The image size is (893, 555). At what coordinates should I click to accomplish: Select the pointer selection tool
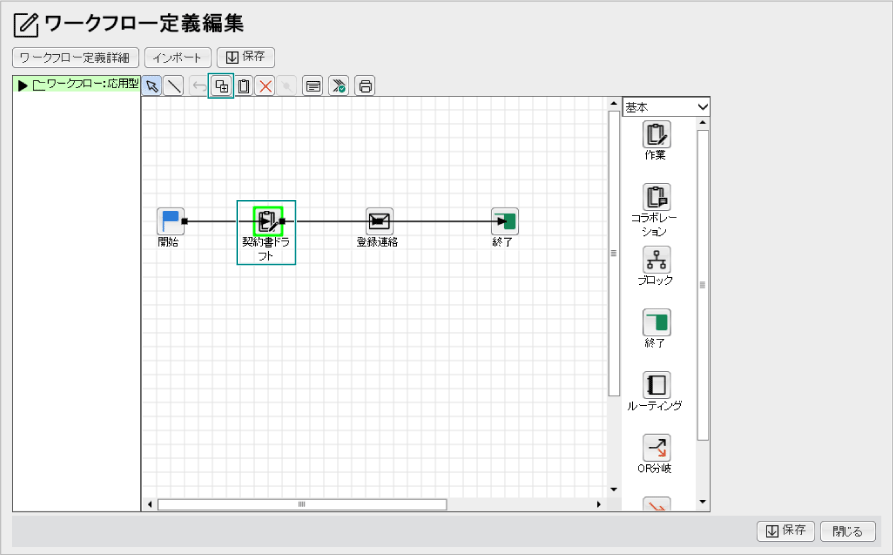152,86
